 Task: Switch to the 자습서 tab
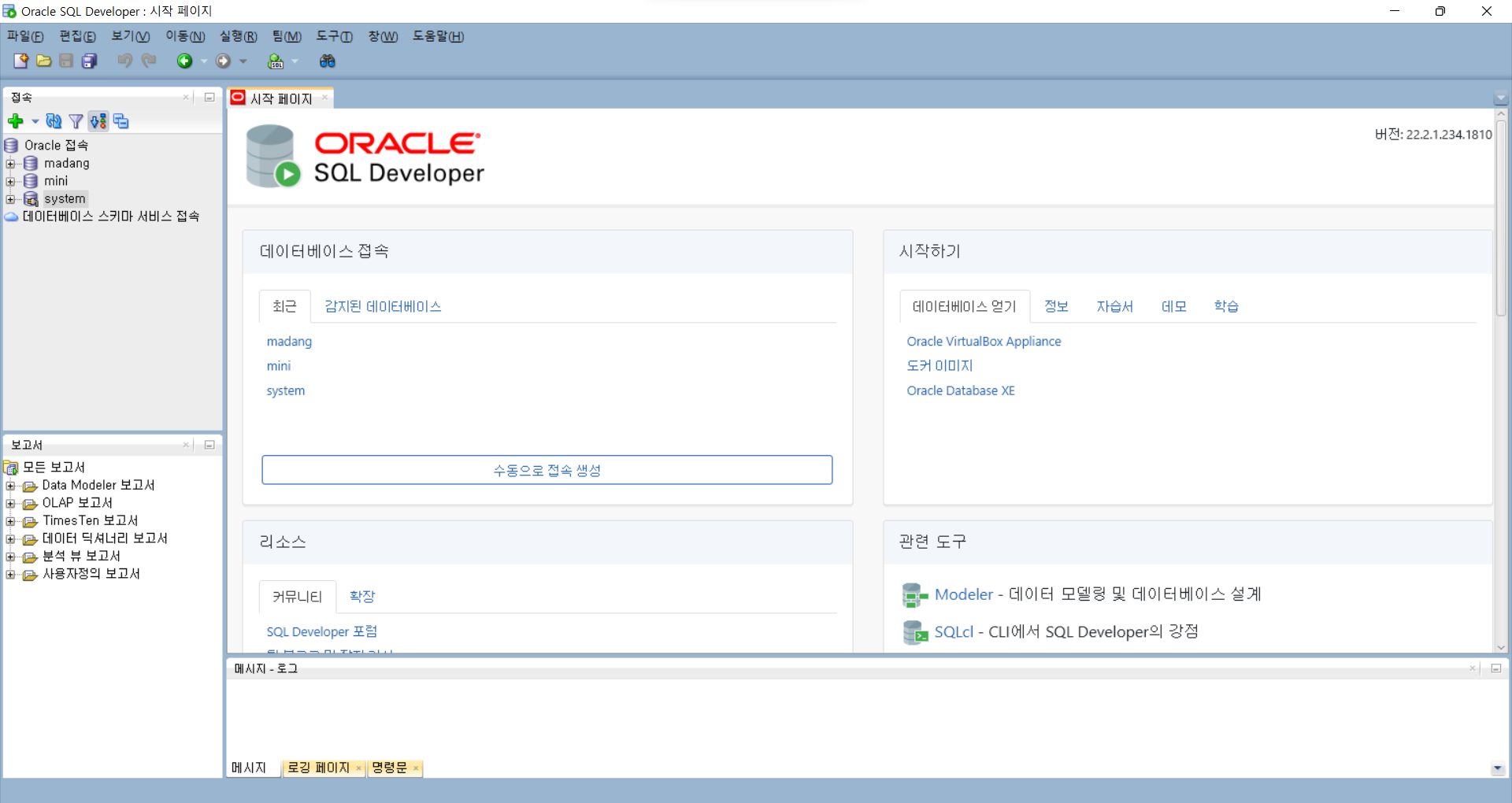1114,306
